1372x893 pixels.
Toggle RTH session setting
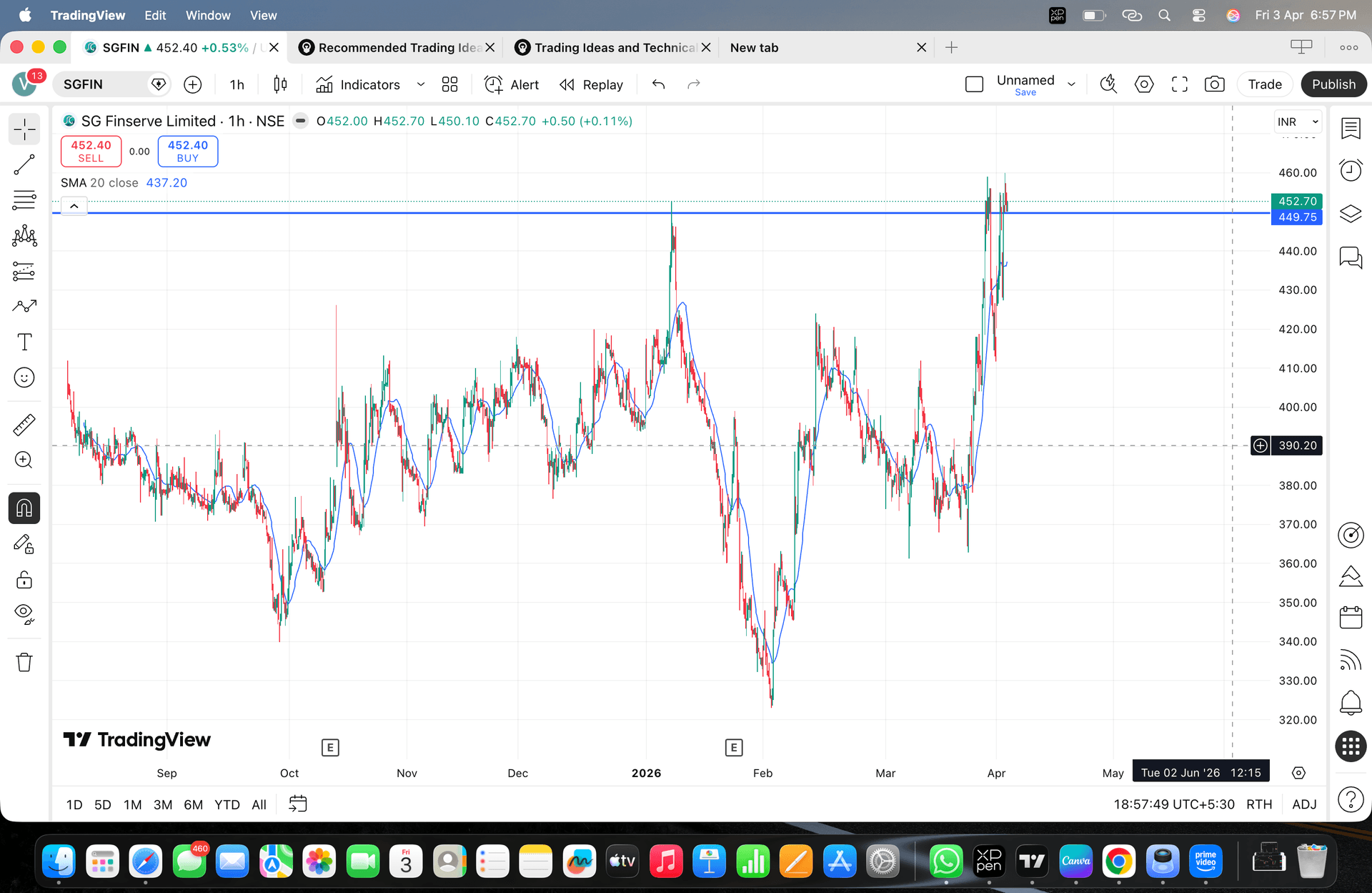point(1259,804)
